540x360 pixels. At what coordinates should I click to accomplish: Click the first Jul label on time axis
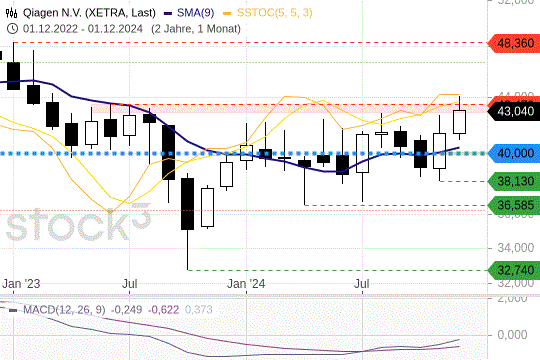tap(130, 284)
